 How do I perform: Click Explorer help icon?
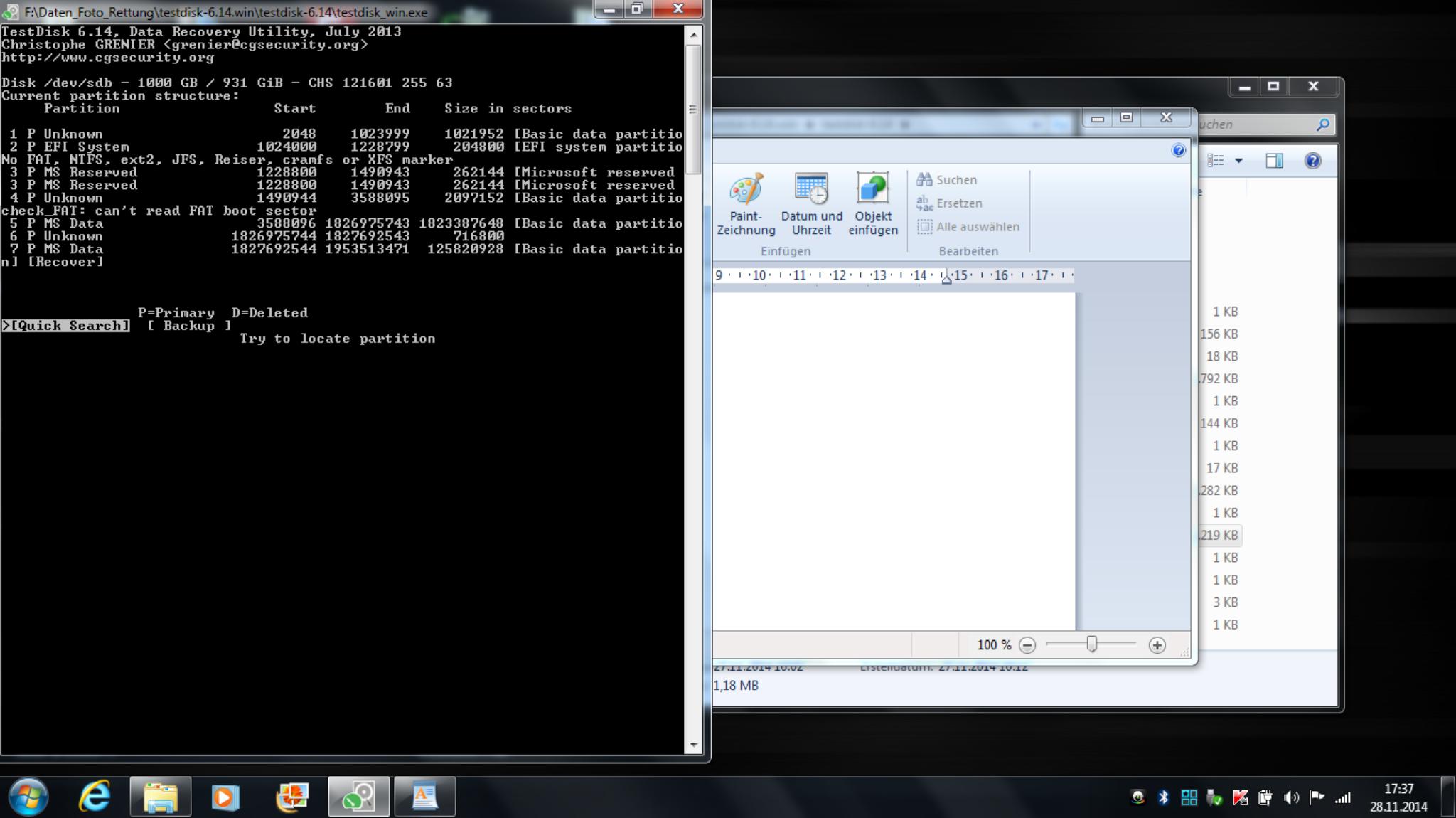(x=1312, y=161)
